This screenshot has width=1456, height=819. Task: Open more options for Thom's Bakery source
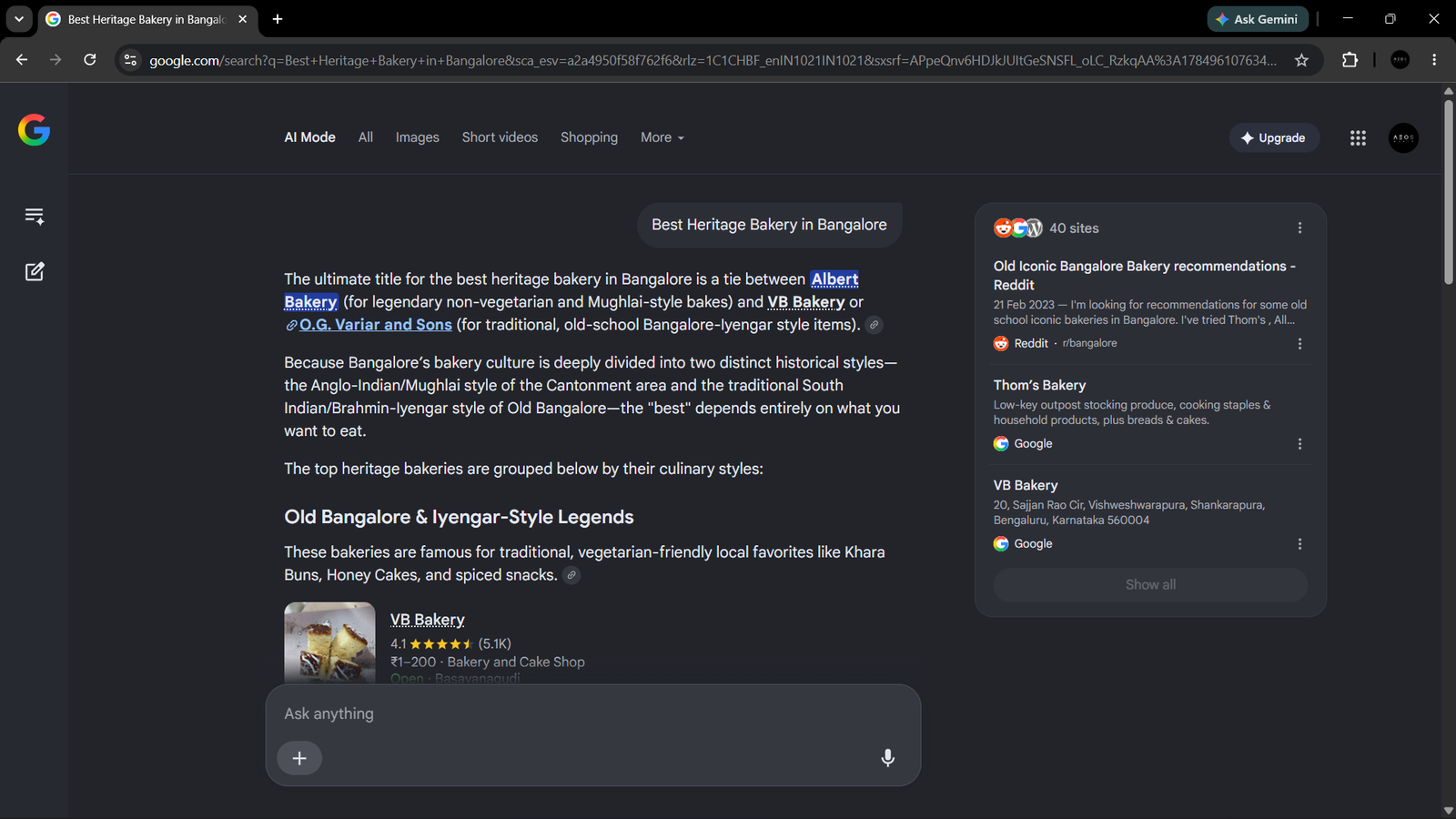click(x=1299, y=444)
